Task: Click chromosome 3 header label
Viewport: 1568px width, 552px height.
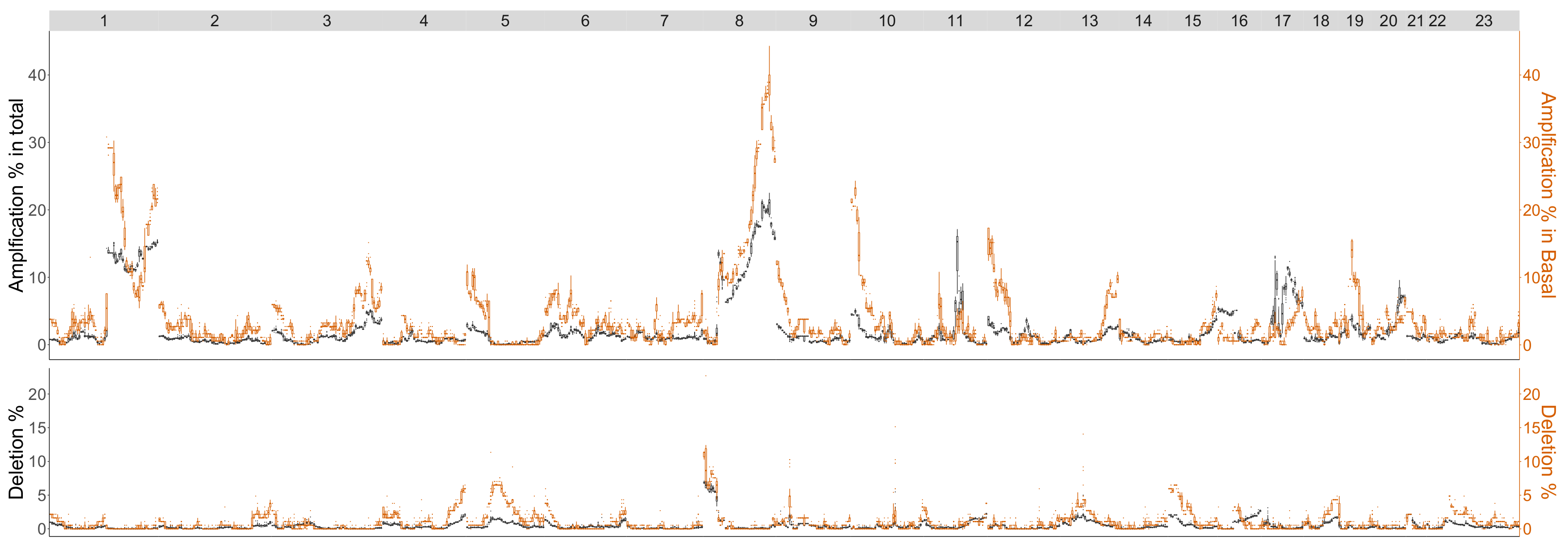Action: point(327,21)
